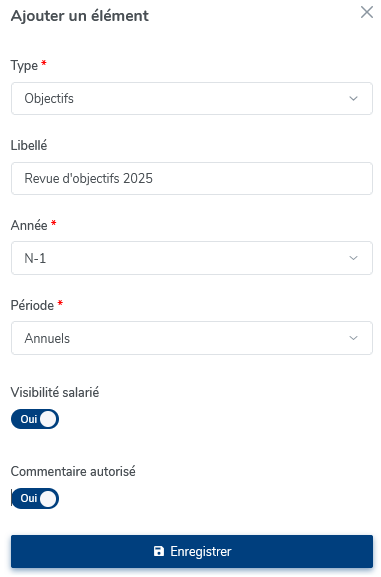Click the Commentaire autorisé label text
Image resolution: width=381 pixels, height=577 pixels.
tap(73, 472)
